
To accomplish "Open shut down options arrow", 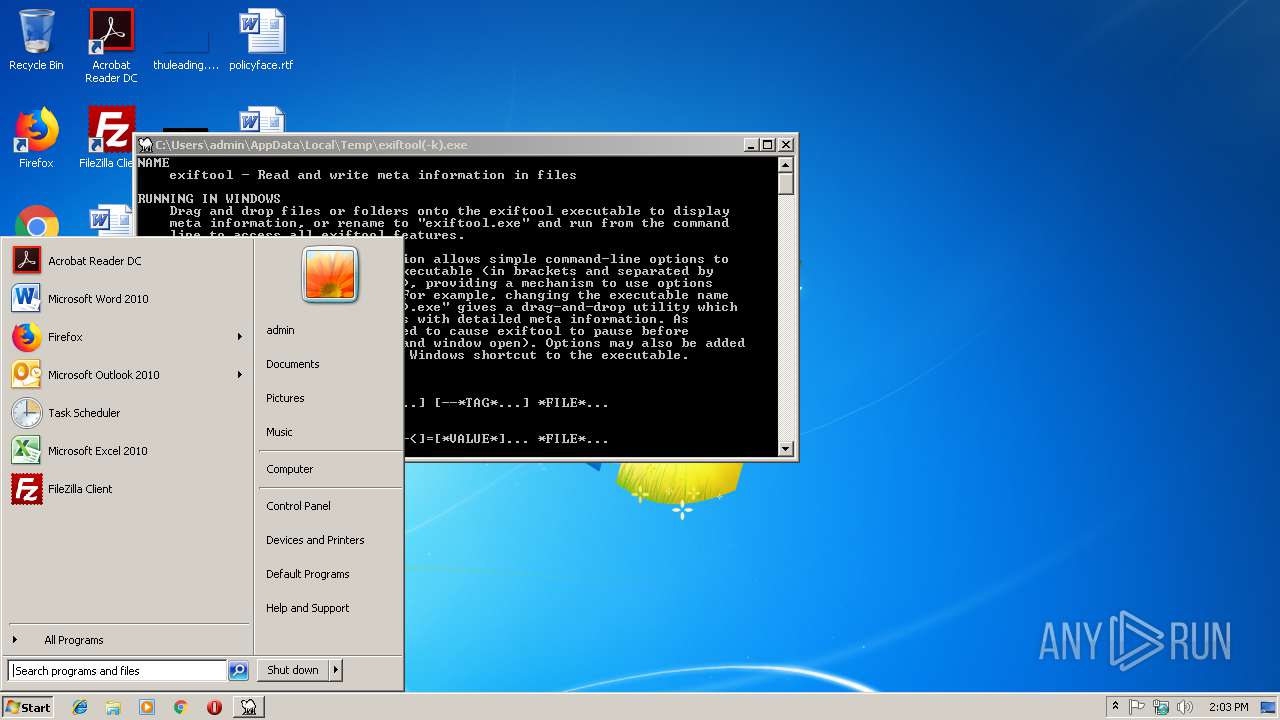I will [x=336, y=671].
